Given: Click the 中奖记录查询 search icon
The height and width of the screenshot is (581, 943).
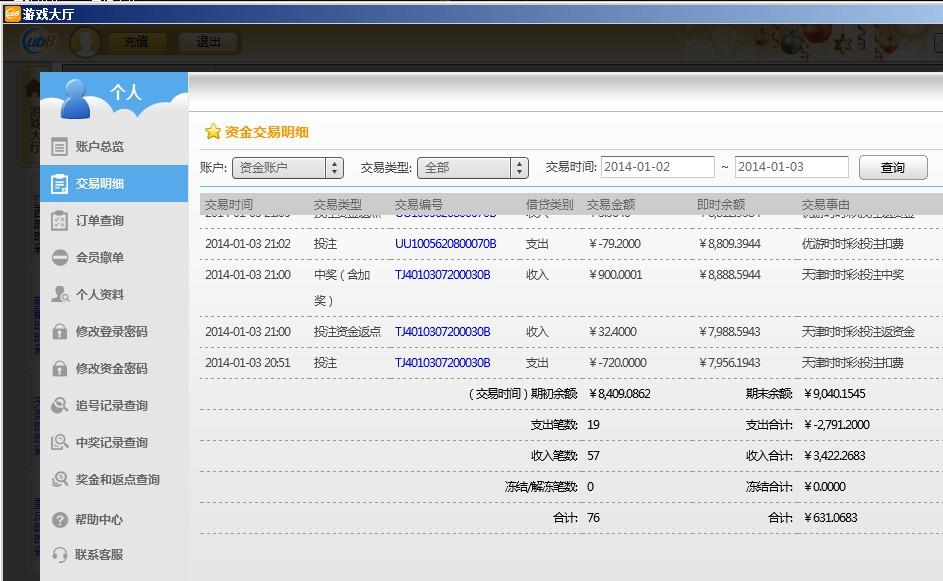Looking at the screenshot, I should click(60, 442).
